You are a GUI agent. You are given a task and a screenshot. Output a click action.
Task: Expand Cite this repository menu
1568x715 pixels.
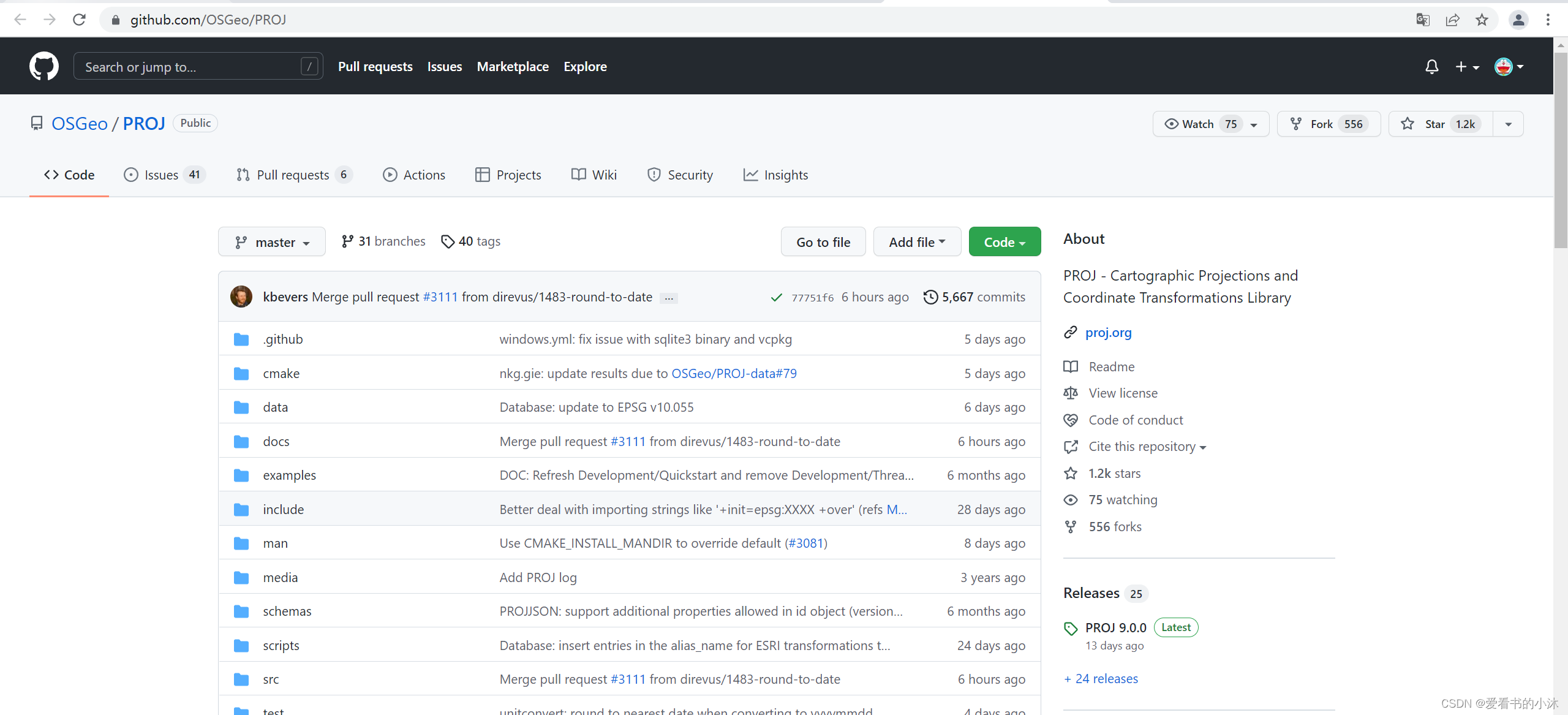[x=1147, y=447]
